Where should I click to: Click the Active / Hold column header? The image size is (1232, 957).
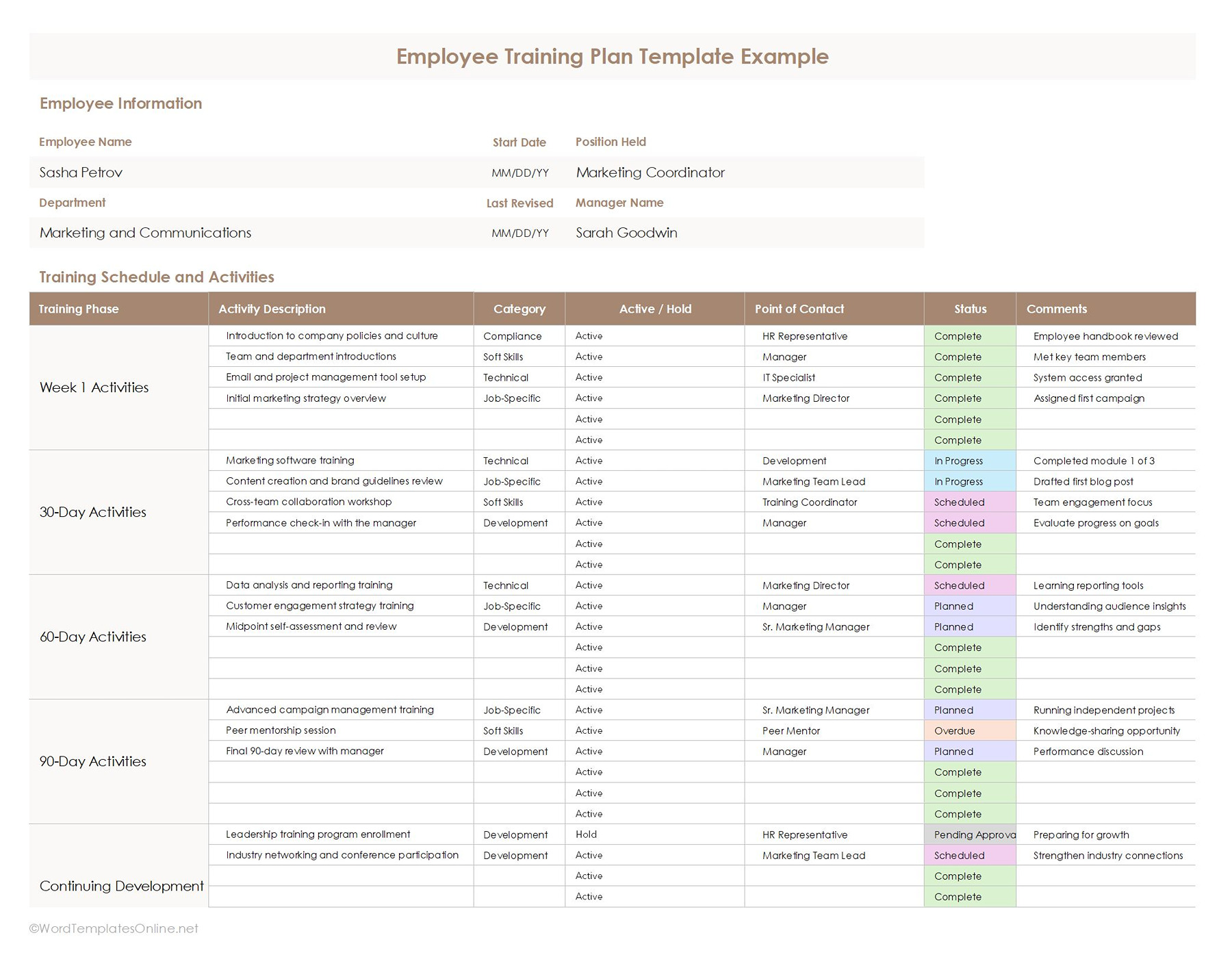(655, 309)
